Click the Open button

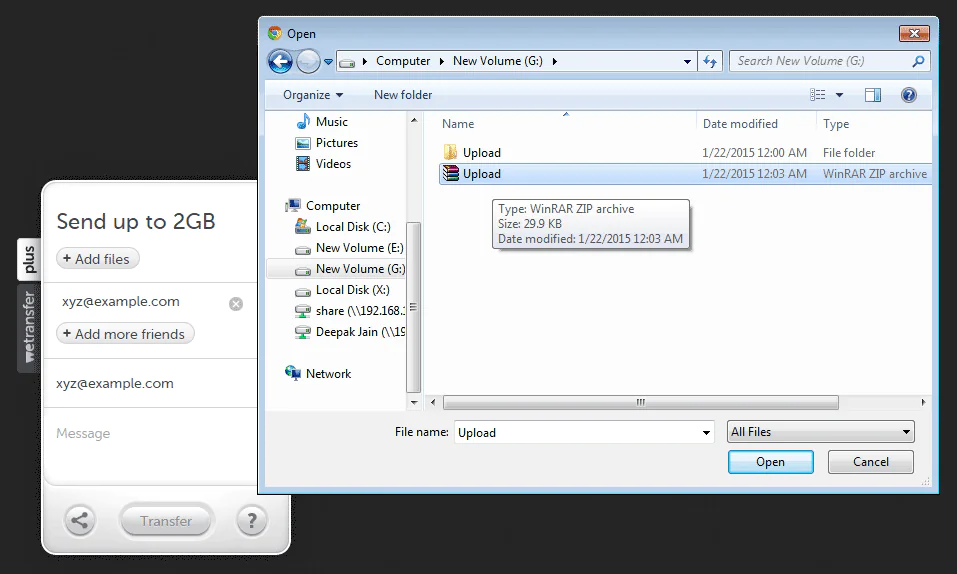click(770, 462)
